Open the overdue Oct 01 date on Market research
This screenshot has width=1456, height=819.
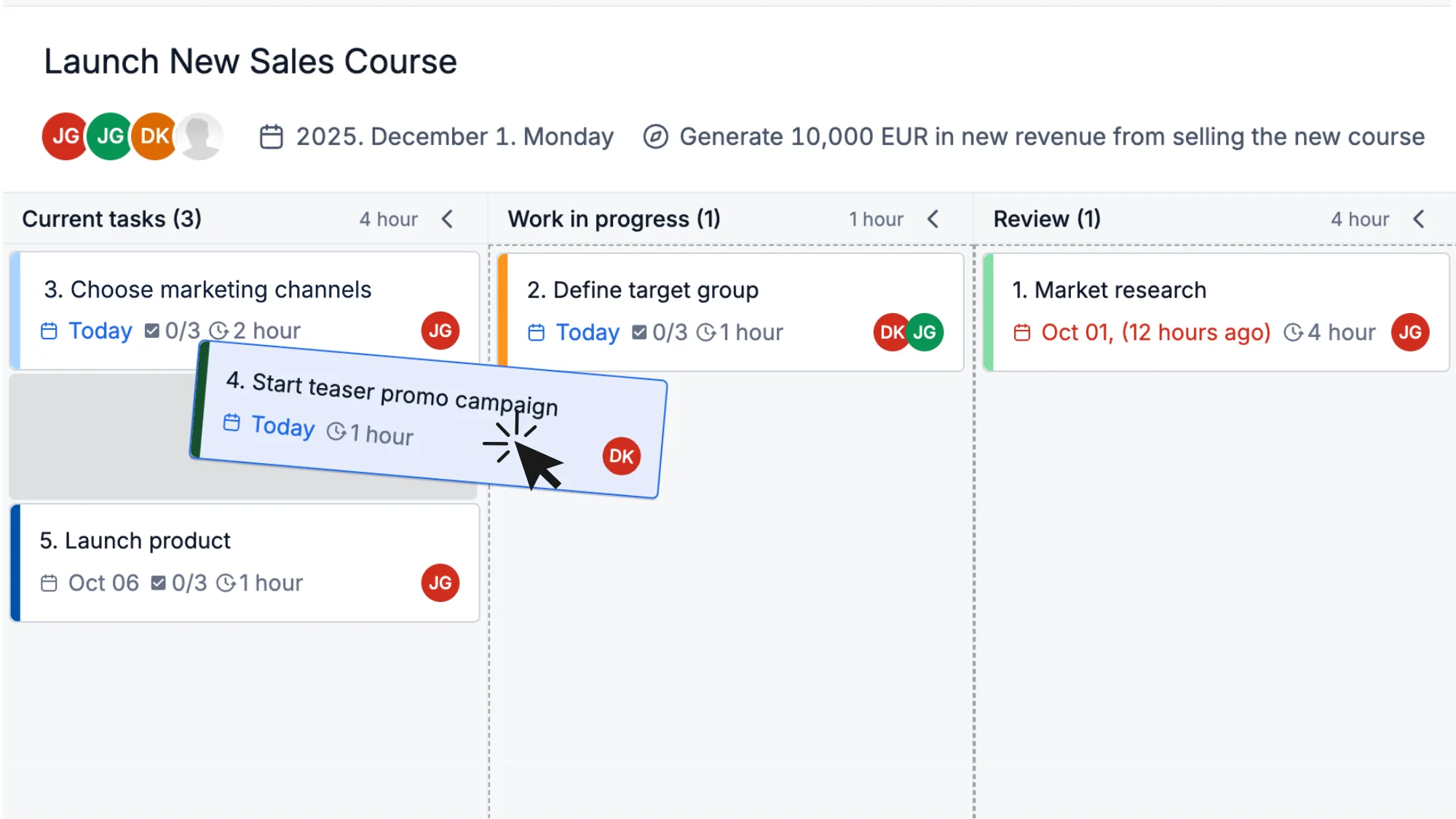pos(1155,333)
